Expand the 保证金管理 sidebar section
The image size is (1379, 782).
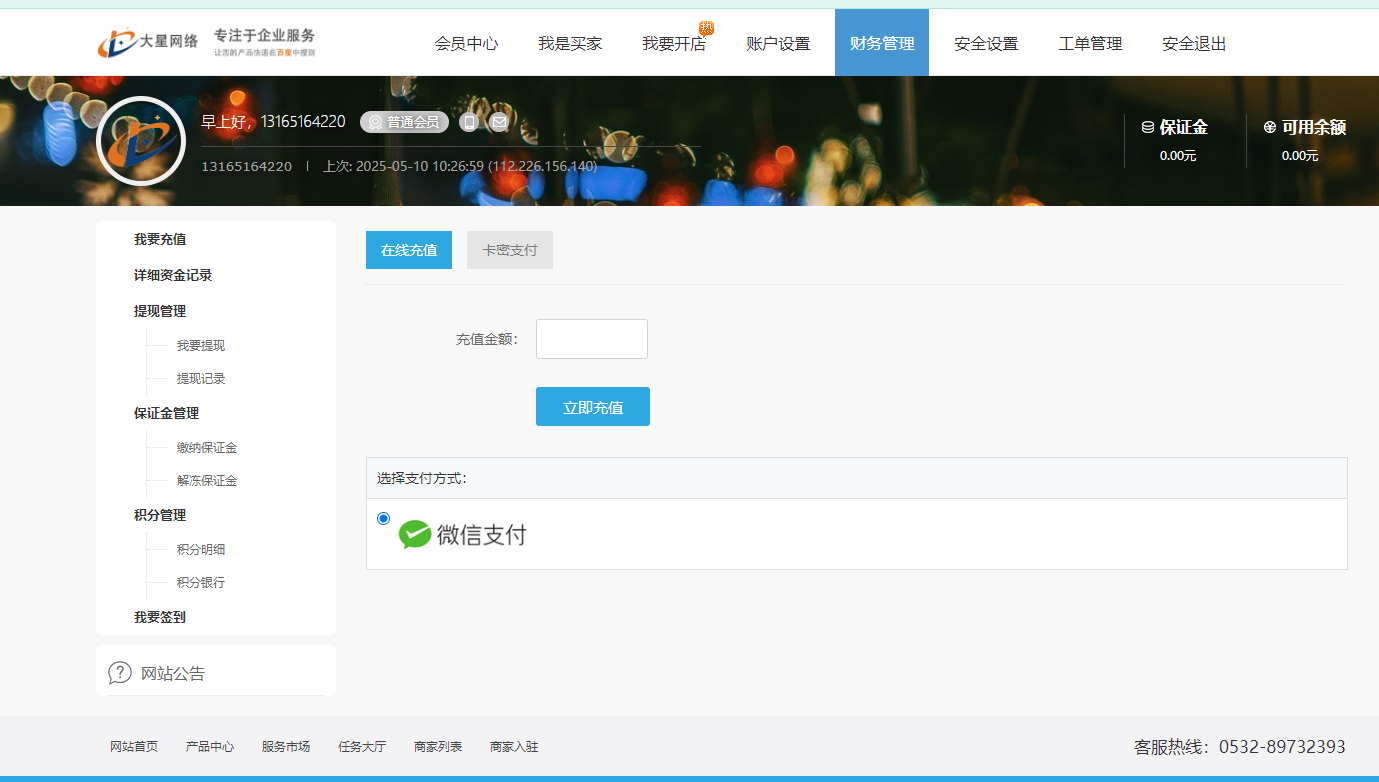coord(166,413)
